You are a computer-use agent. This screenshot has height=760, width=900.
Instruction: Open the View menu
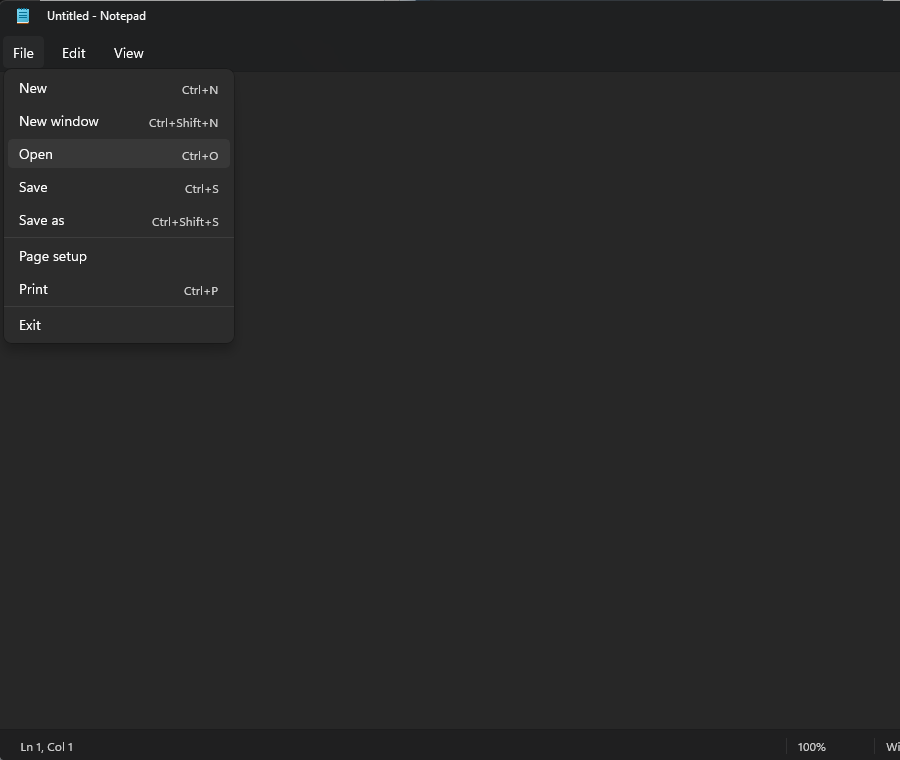(x=129, y=53)
